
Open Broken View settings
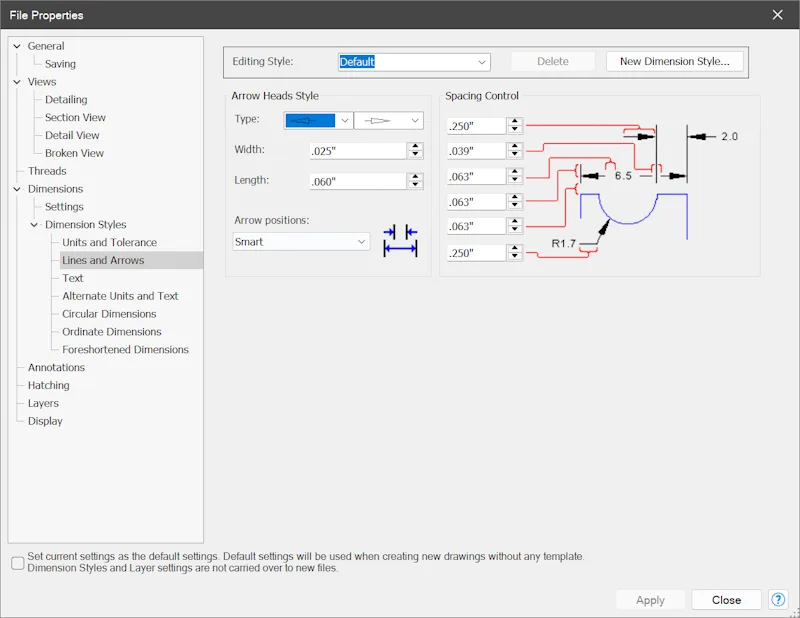coord(74,153)
